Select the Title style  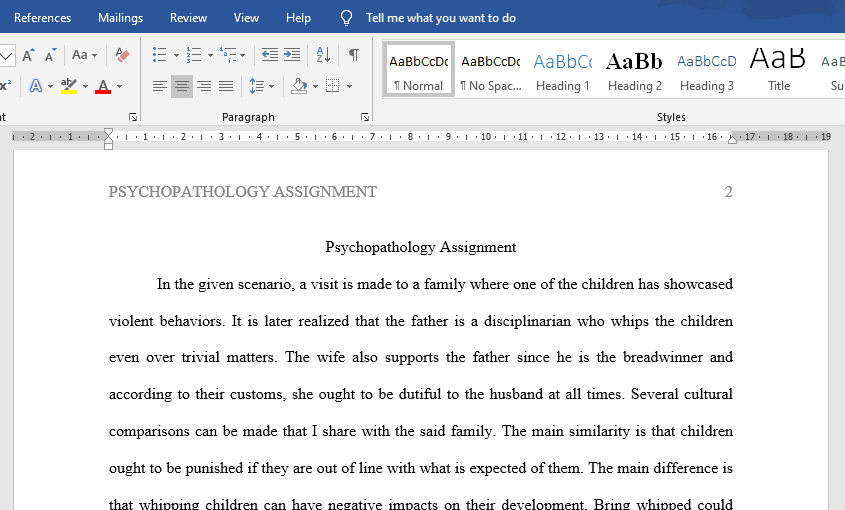pos(779,70)
